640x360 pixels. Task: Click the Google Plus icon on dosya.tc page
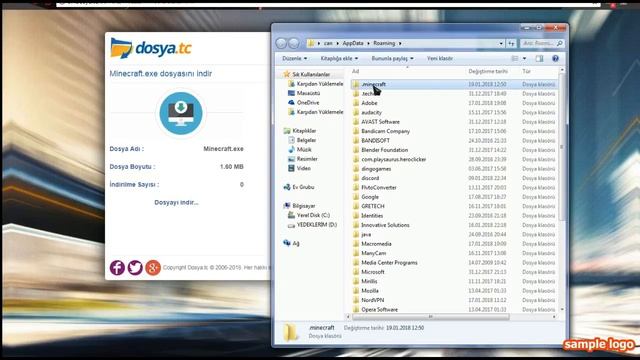click(x=153, y=268)
